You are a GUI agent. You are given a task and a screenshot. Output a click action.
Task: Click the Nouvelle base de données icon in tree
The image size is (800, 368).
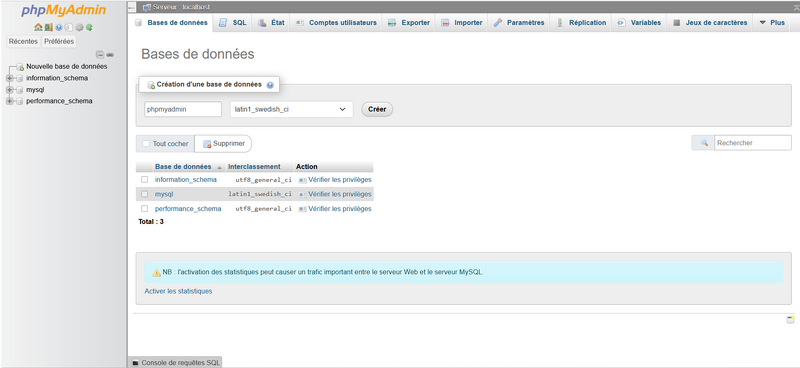pos(20,67)
